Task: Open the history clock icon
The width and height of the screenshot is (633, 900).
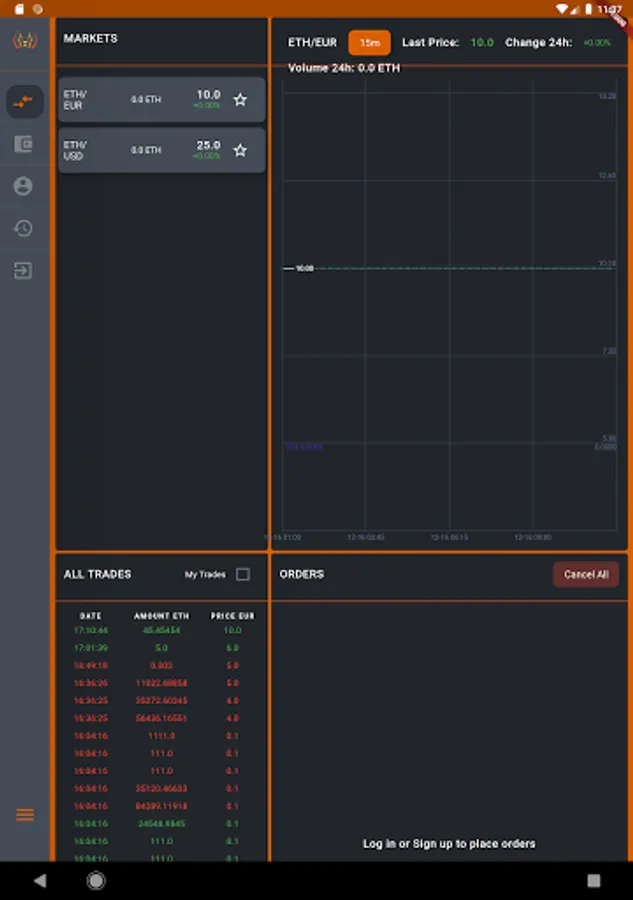Action: [x=23, y=228]
